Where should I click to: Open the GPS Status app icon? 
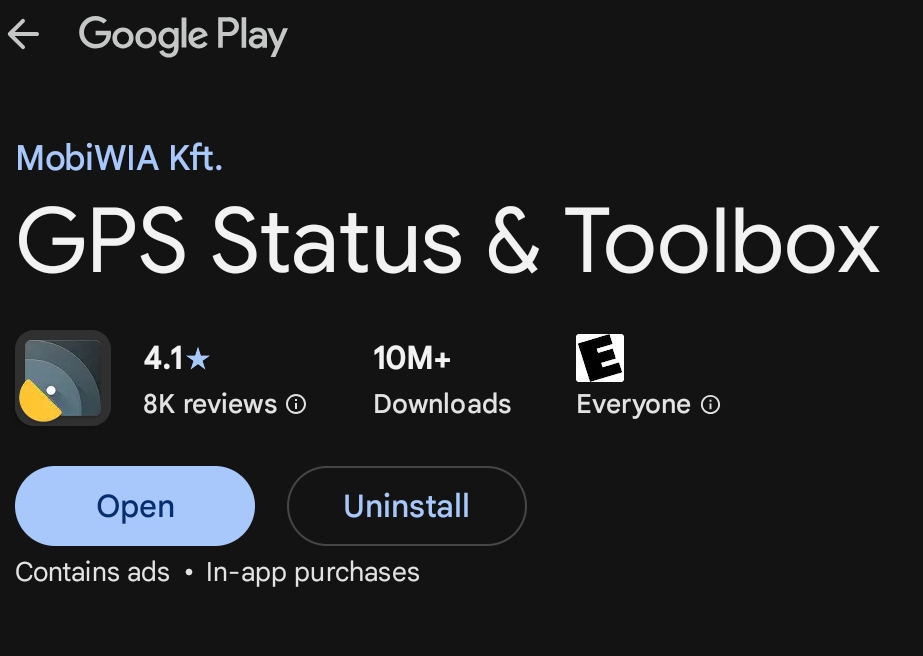click(x=63, y=378)
